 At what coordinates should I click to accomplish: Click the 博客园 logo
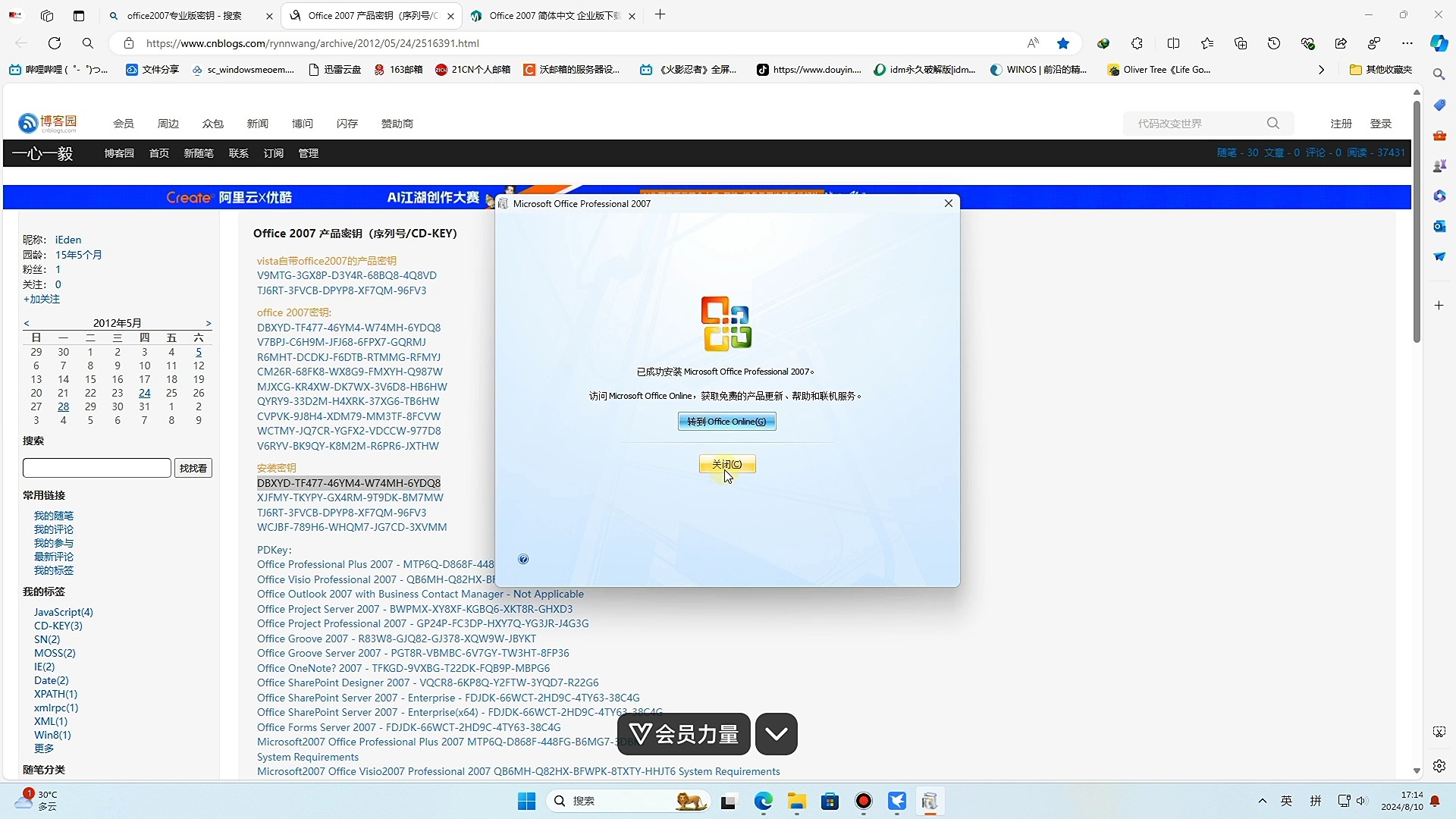(48, 123)
